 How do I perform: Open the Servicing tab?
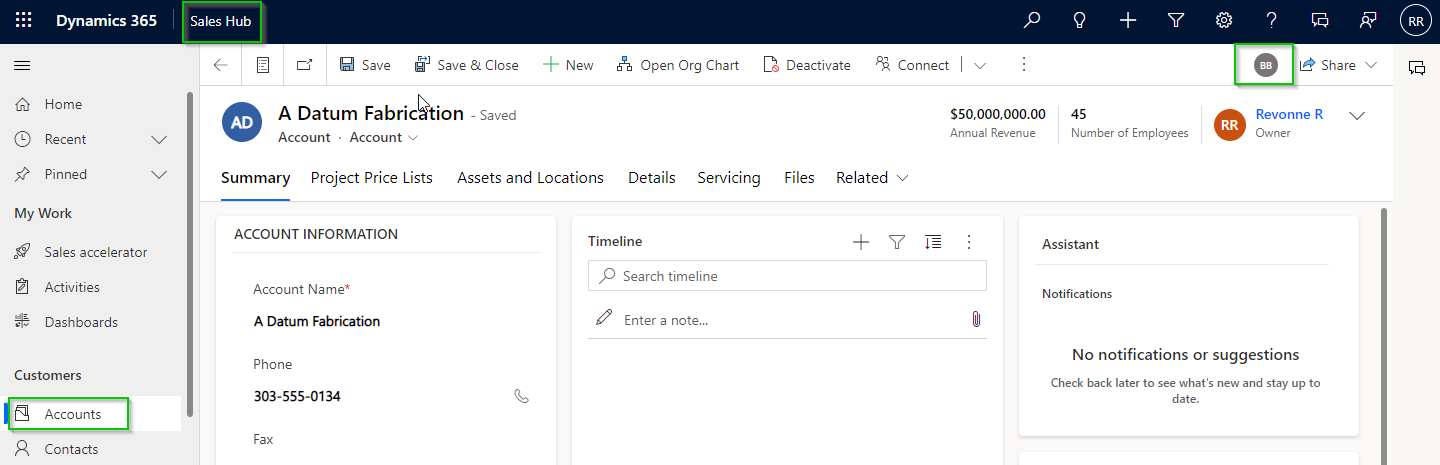(729, 178)
